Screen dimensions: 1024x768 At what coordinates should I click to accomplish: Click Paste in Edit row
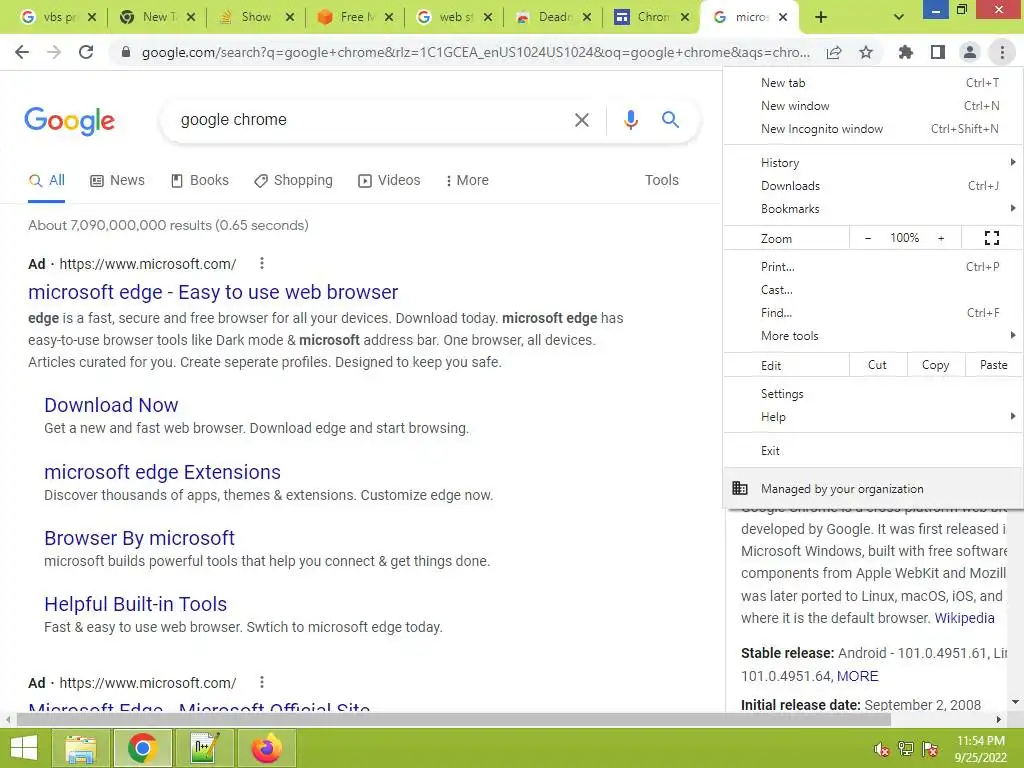point(994,365)
